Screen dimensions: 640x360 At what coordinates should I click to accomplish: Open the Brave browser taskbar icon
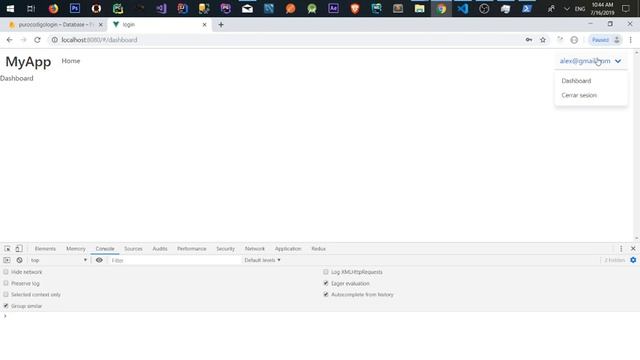355,9
